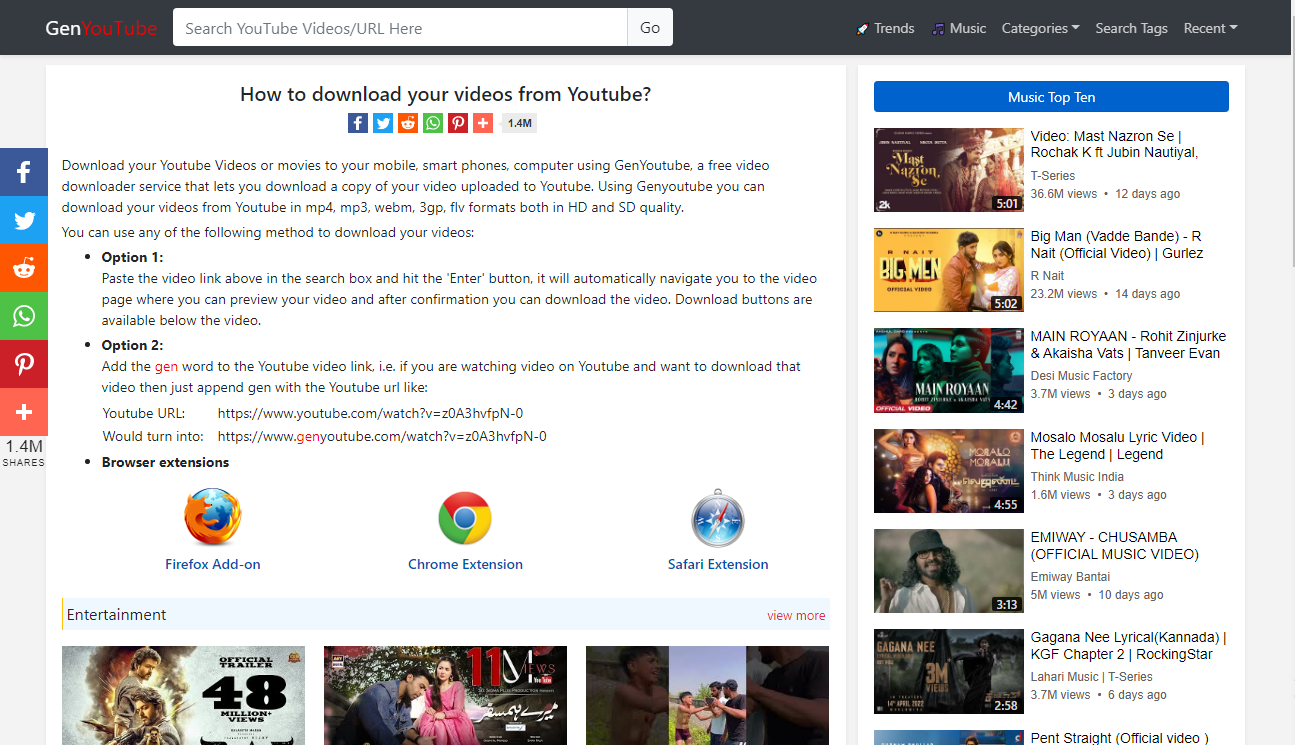Open the Trends menu item

(x=885, y=28)
